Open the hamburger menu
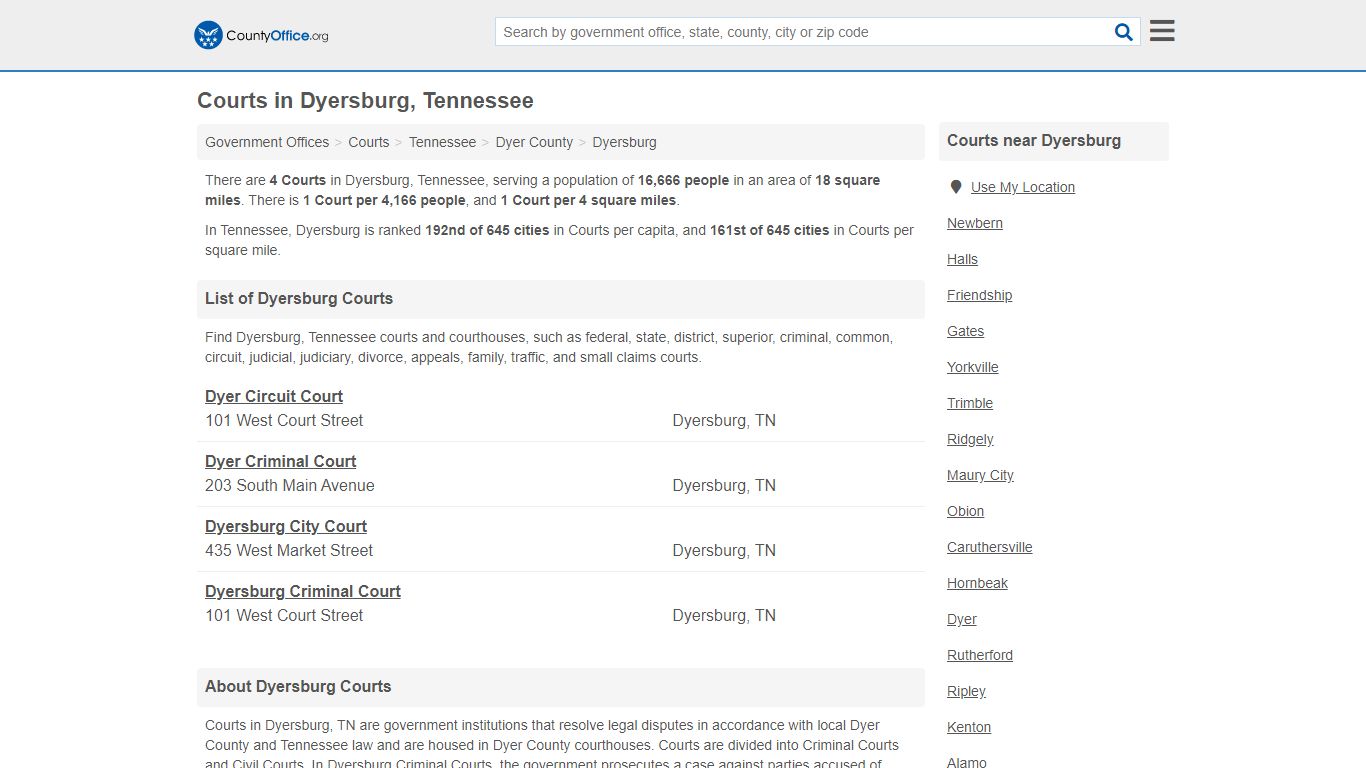Screen dimensions: 1366x768 tap(1162, 31)
